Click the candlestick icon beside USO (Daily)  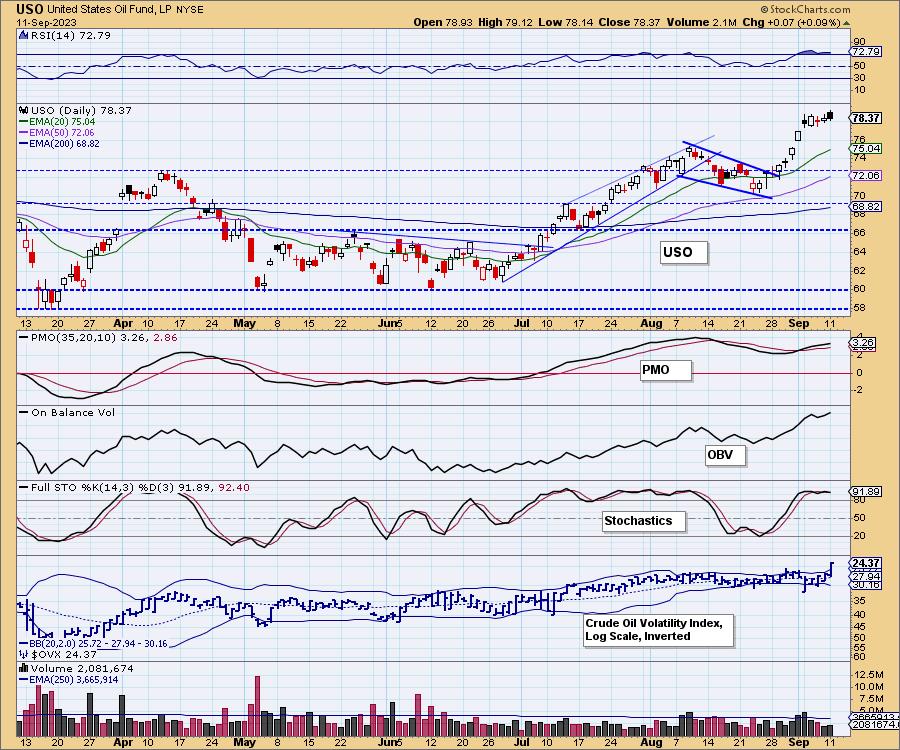coord(24,110)
